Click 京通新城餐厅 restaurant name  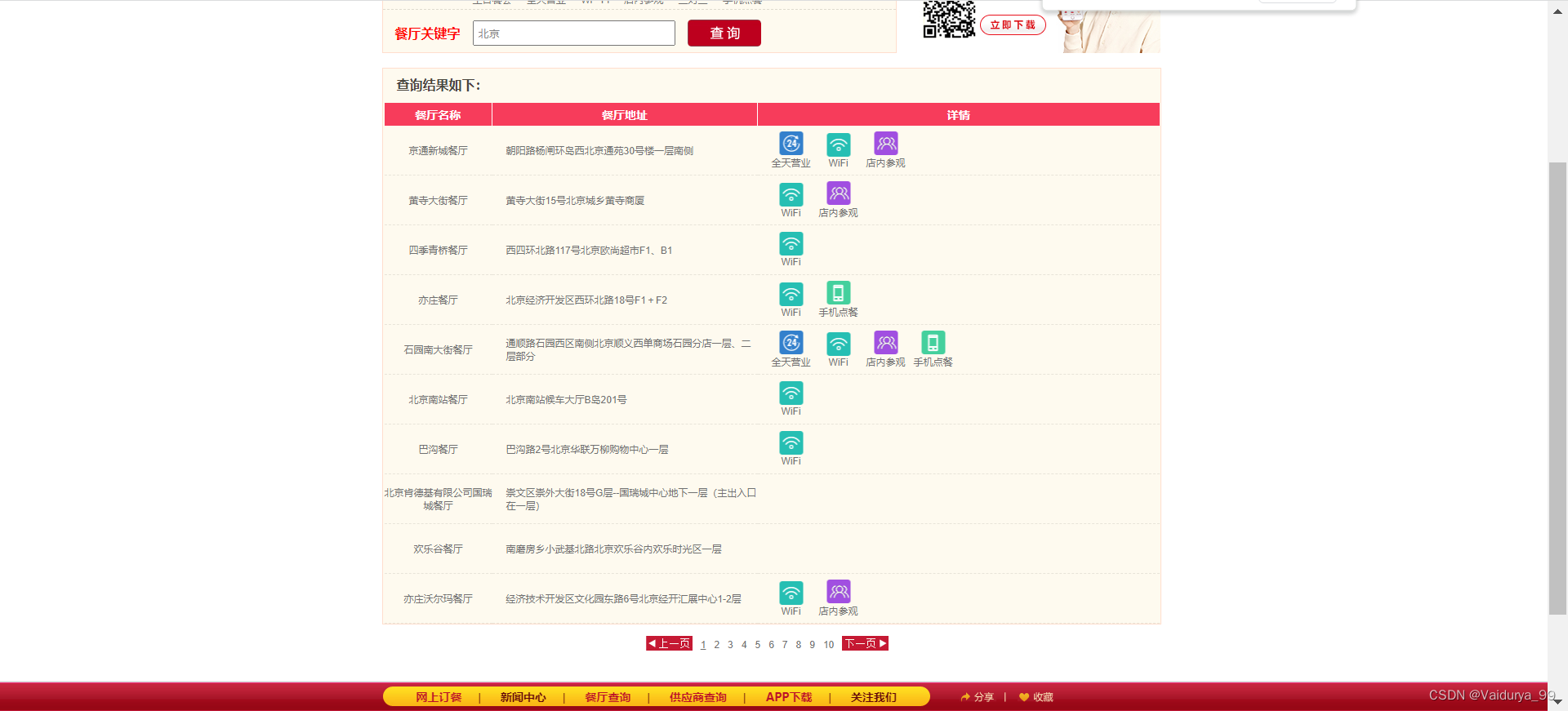tap(438, 151)
